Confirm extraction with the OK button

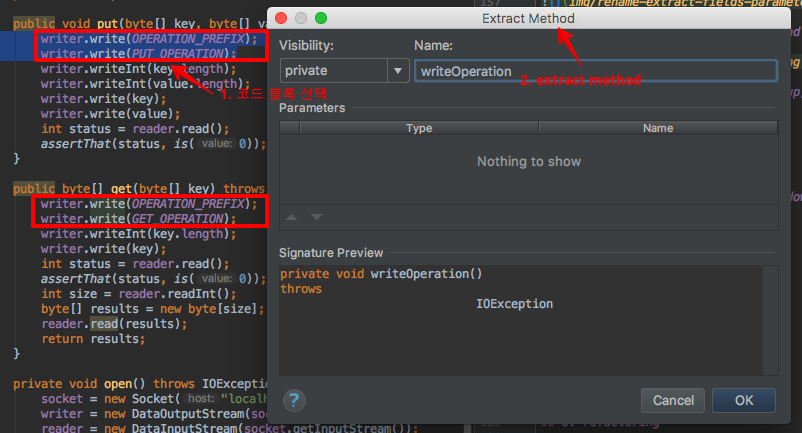744,400
